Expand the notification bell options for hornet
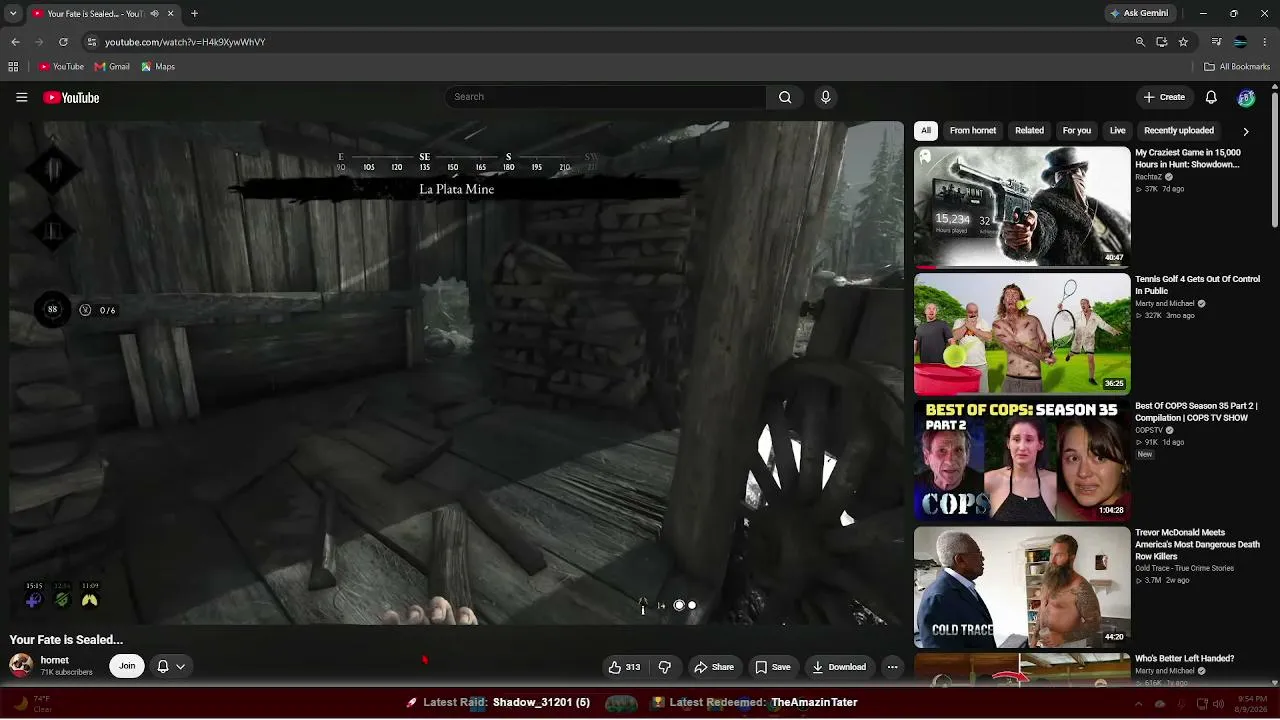The image size is (1280, 720). tap(171, 666)
